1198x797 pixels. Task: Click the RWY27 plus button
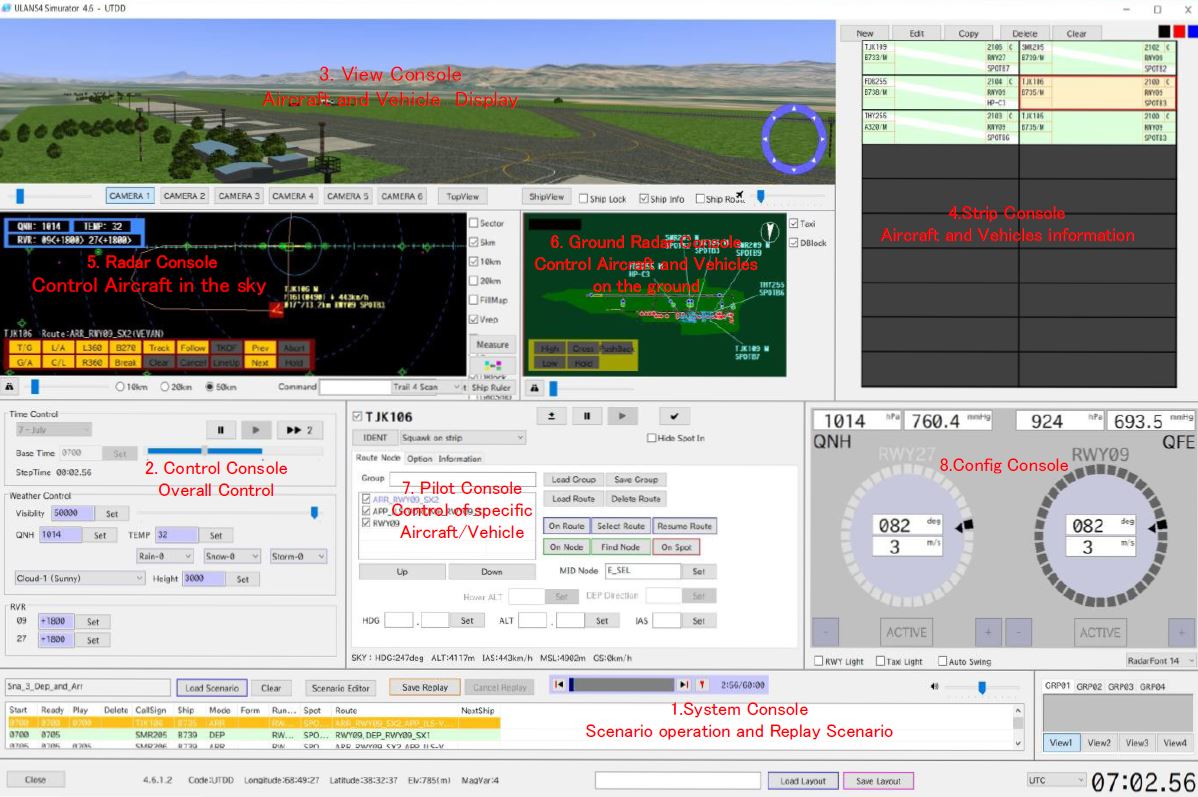pyautogui.click(x=988, y=632)
